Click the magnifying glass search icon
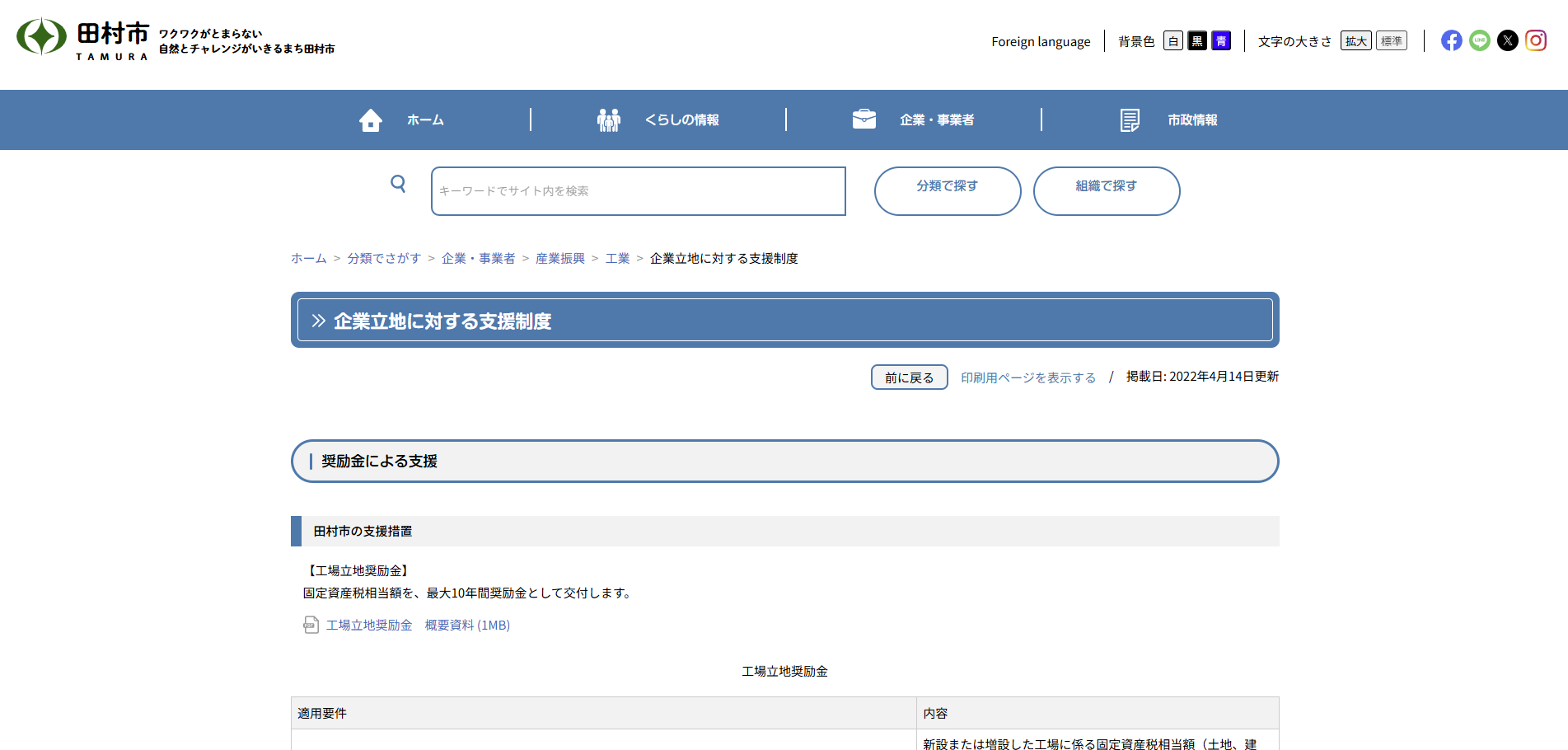 pyautogui.click(x=398, y=184)
